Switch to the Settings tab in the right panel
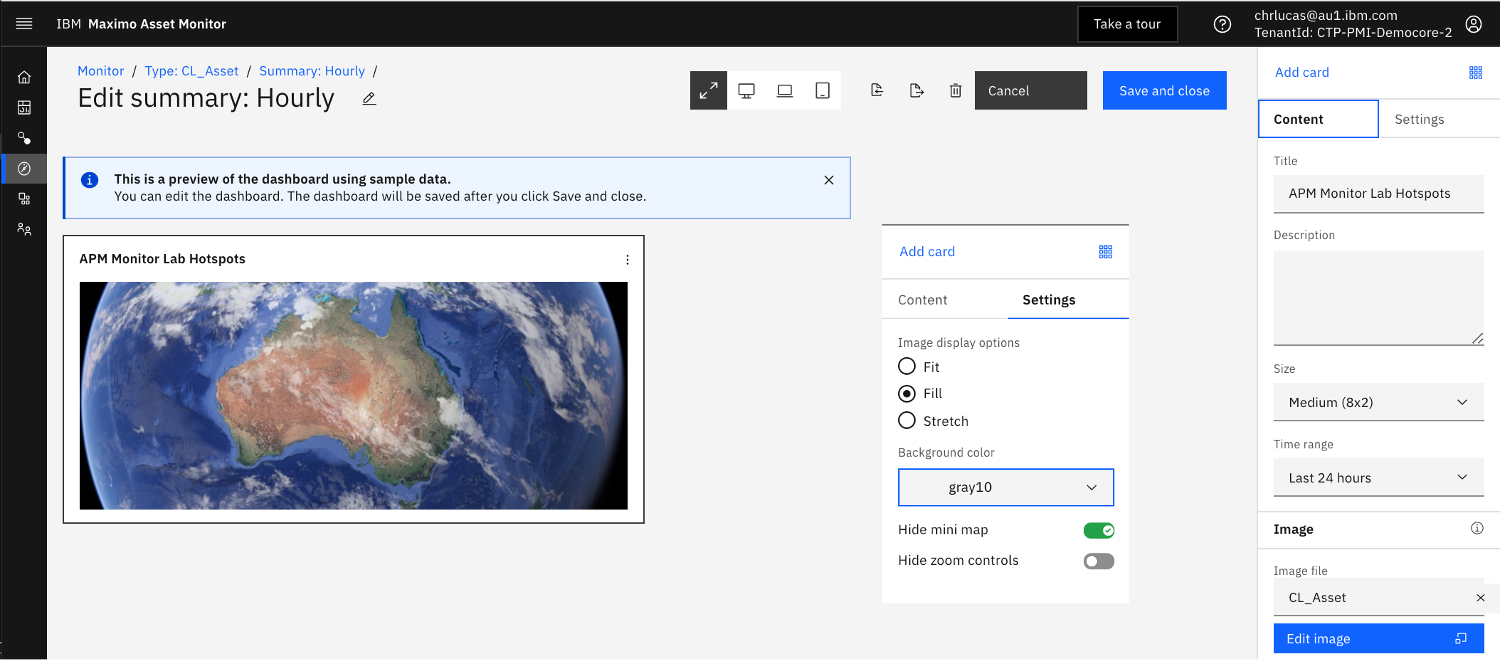 pyautogui.click(x=1419, y=119)
